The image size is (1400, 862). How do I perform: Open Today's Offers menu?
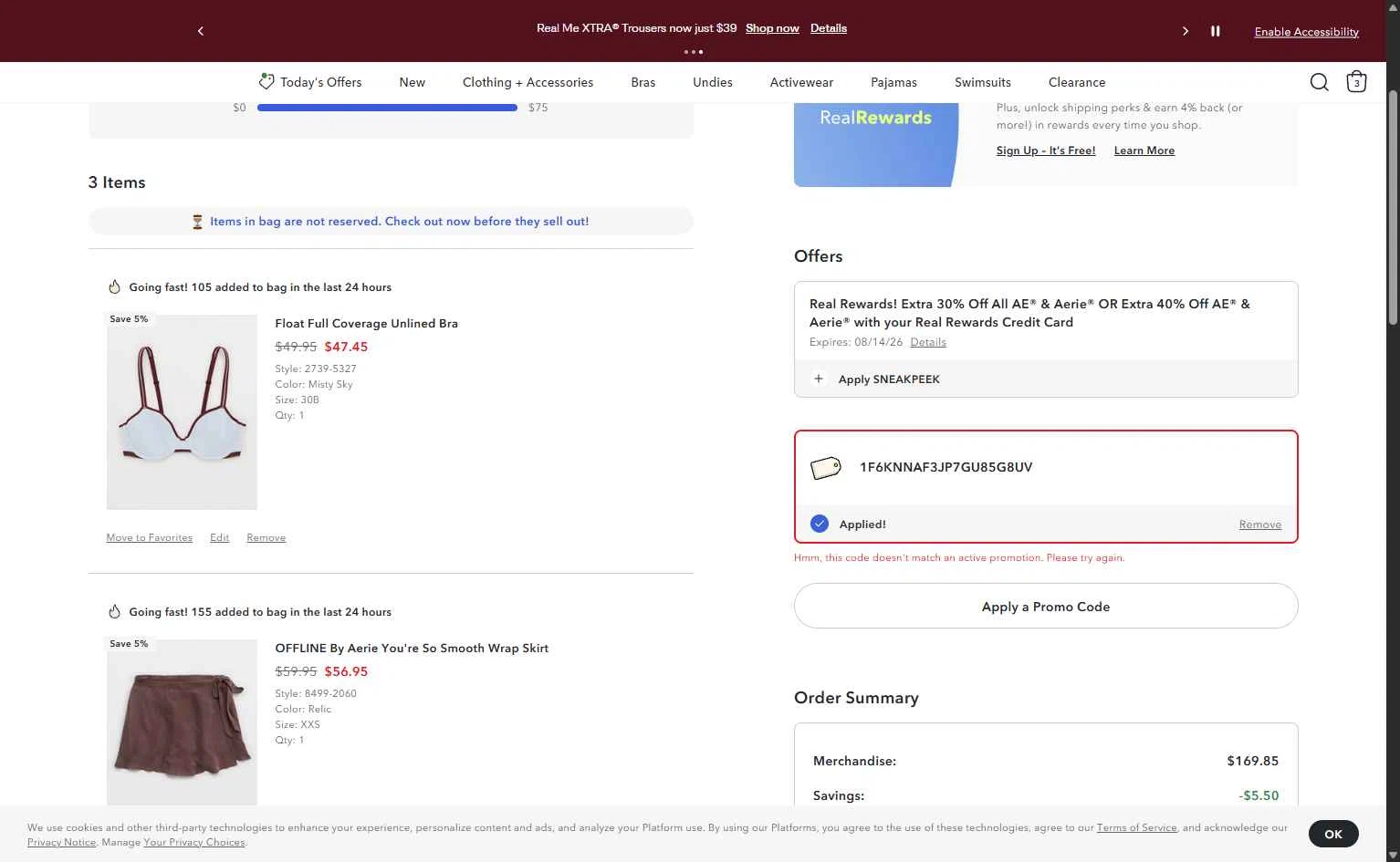pos(320,82)
